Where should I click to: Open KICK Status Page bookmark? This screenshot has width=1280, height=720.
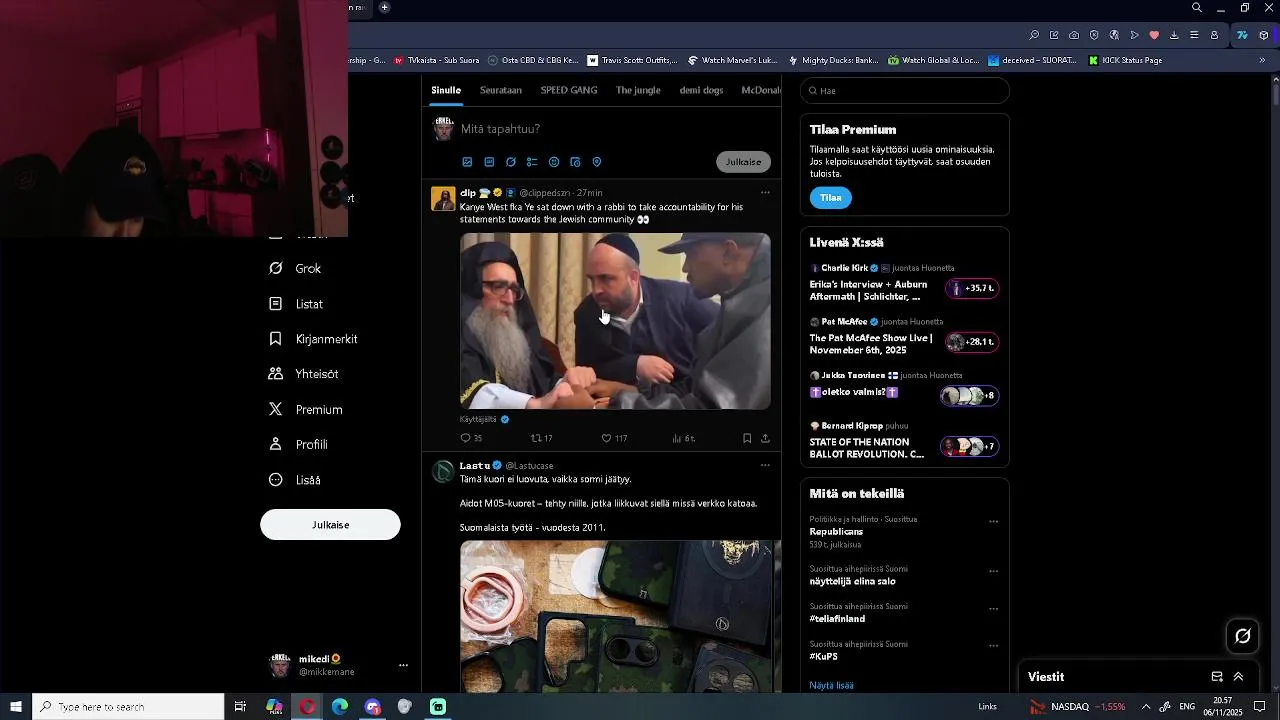pos(1125,60)
